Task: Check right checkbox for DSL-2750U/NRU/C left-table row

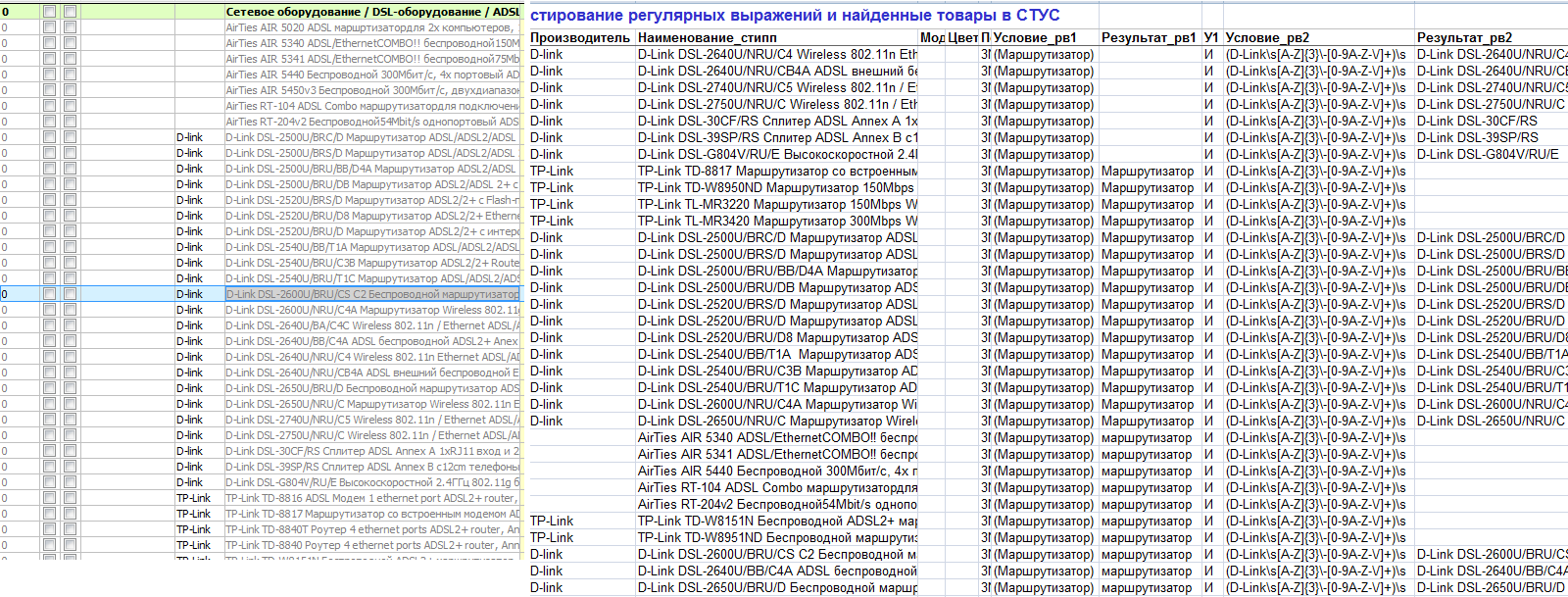Action: click(x=70, y=435)
